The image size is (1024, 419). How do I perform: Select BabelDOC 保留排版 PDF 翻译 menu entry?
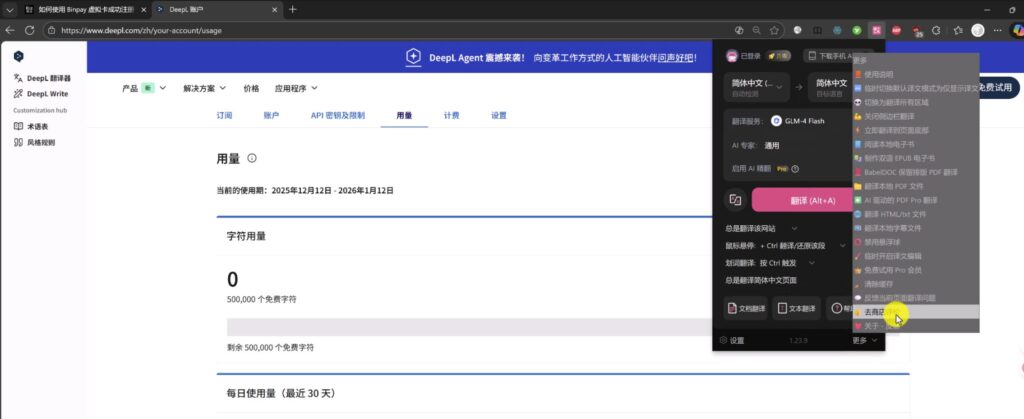pyautogui.click(x=916, y=172)
